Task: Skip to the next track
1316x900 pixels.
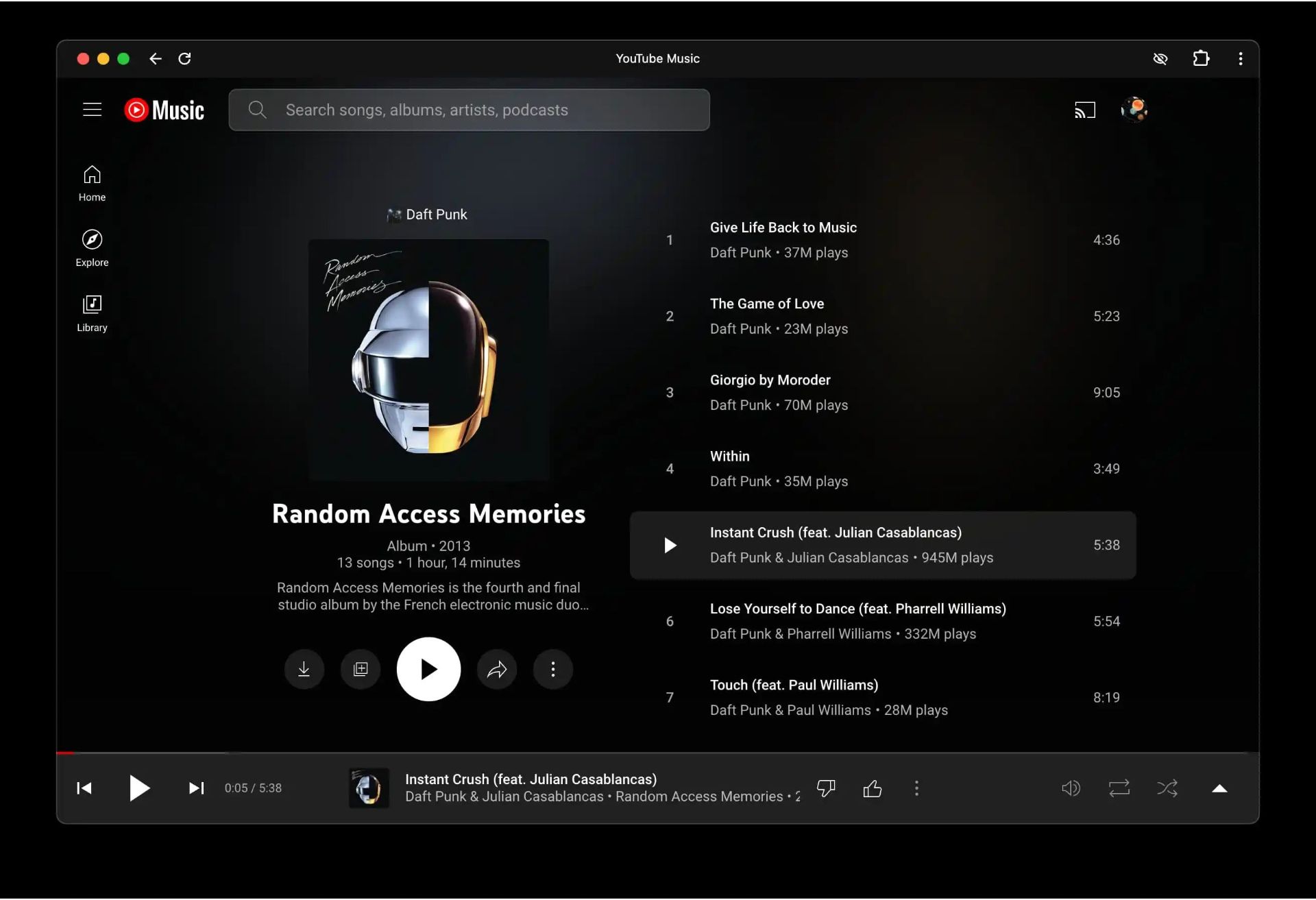Action: coord(197,788)
